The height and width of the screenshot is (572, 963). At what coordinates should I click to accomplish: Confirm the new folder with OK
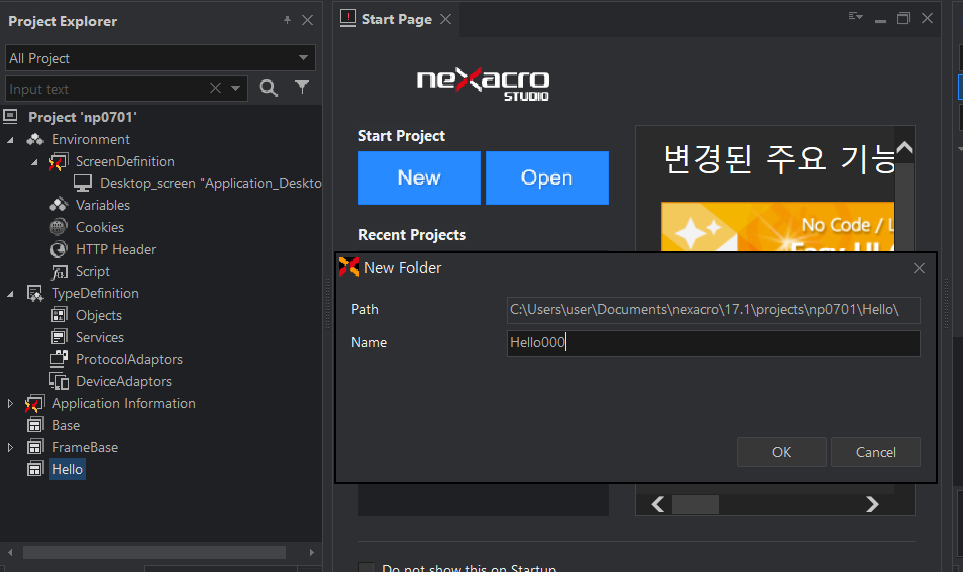pyautogui.click(x=782, y=452)
